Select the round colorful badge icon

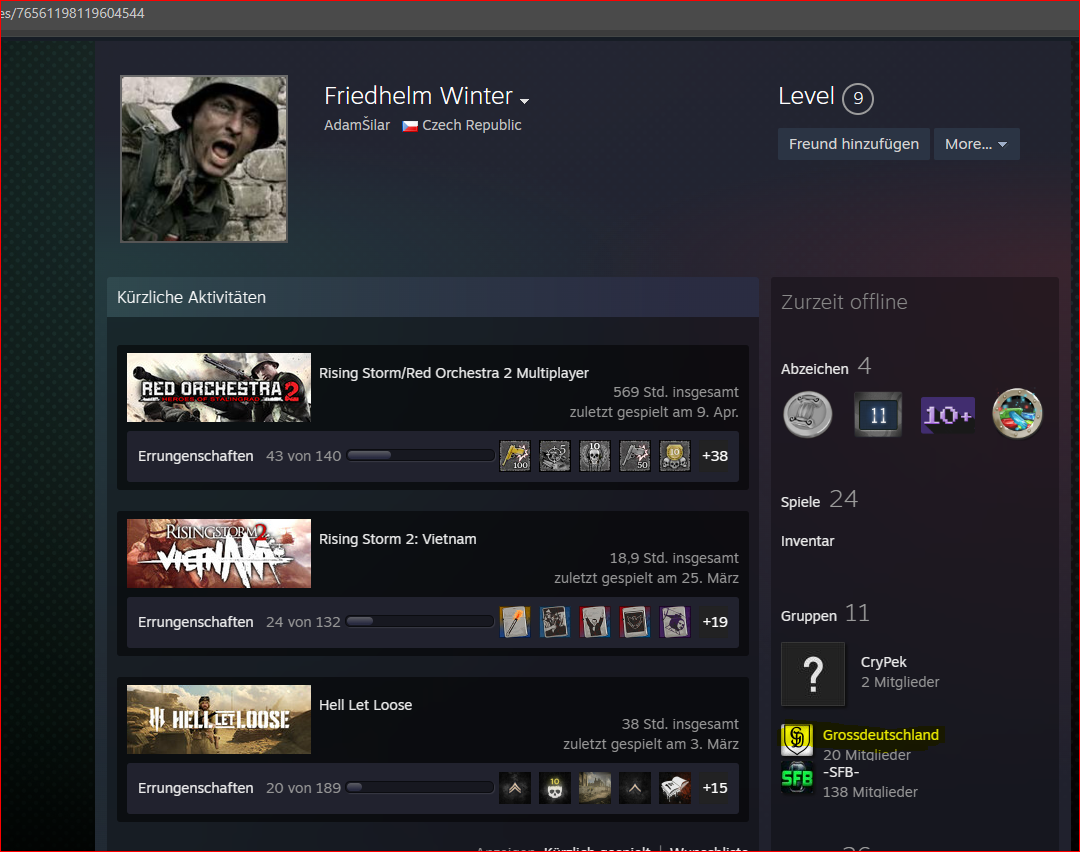pos(1017,414)
